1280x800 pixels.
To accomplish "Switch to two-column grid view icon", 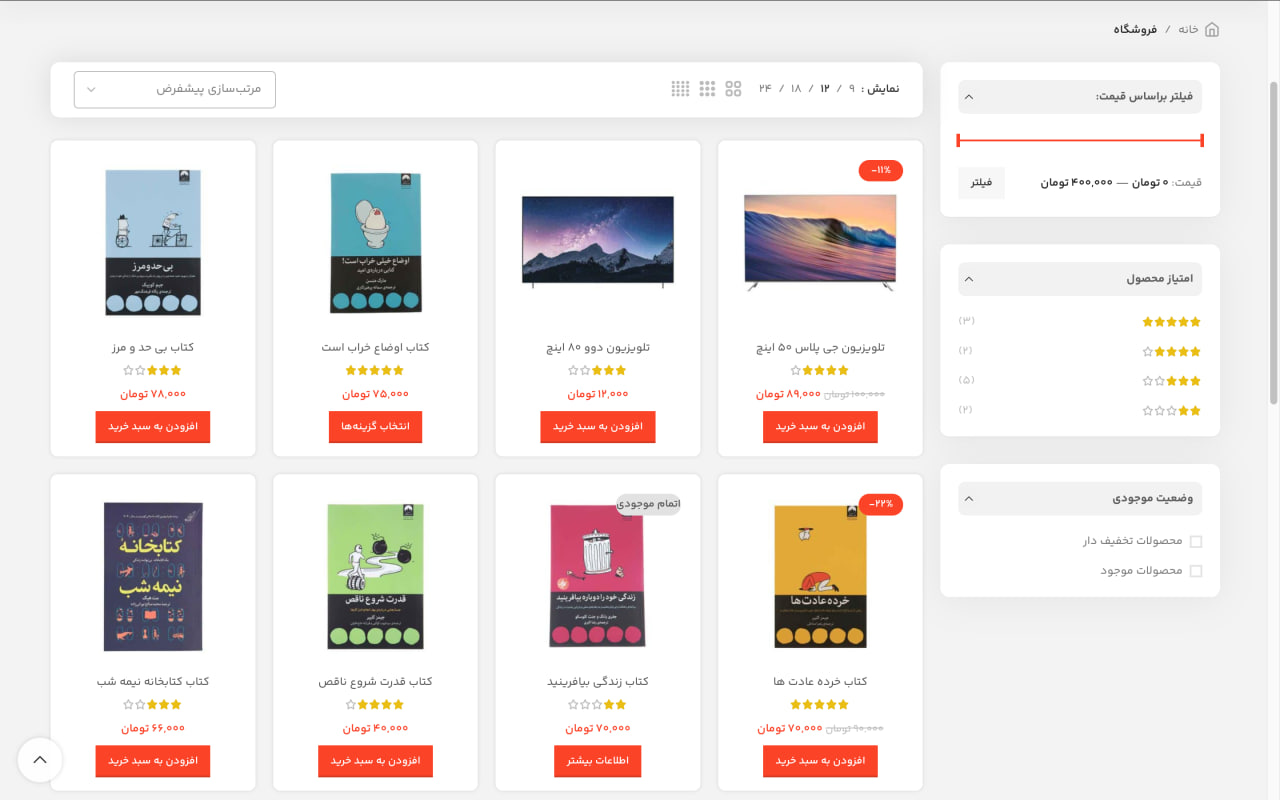I will (x=733, y=89).
